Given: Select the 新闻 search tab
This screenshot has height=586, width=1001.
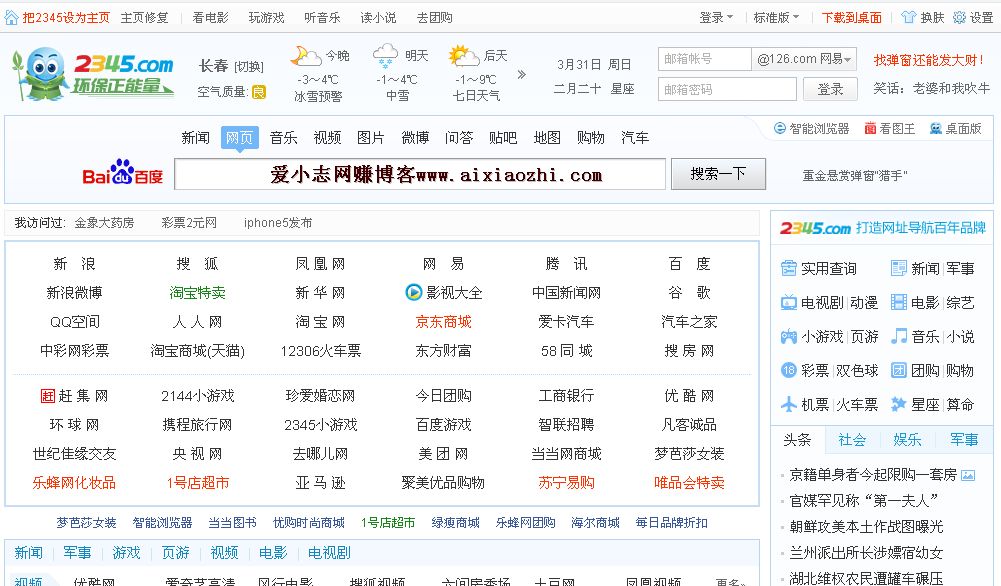Looking at the screenshot, I should coord(195,137).
